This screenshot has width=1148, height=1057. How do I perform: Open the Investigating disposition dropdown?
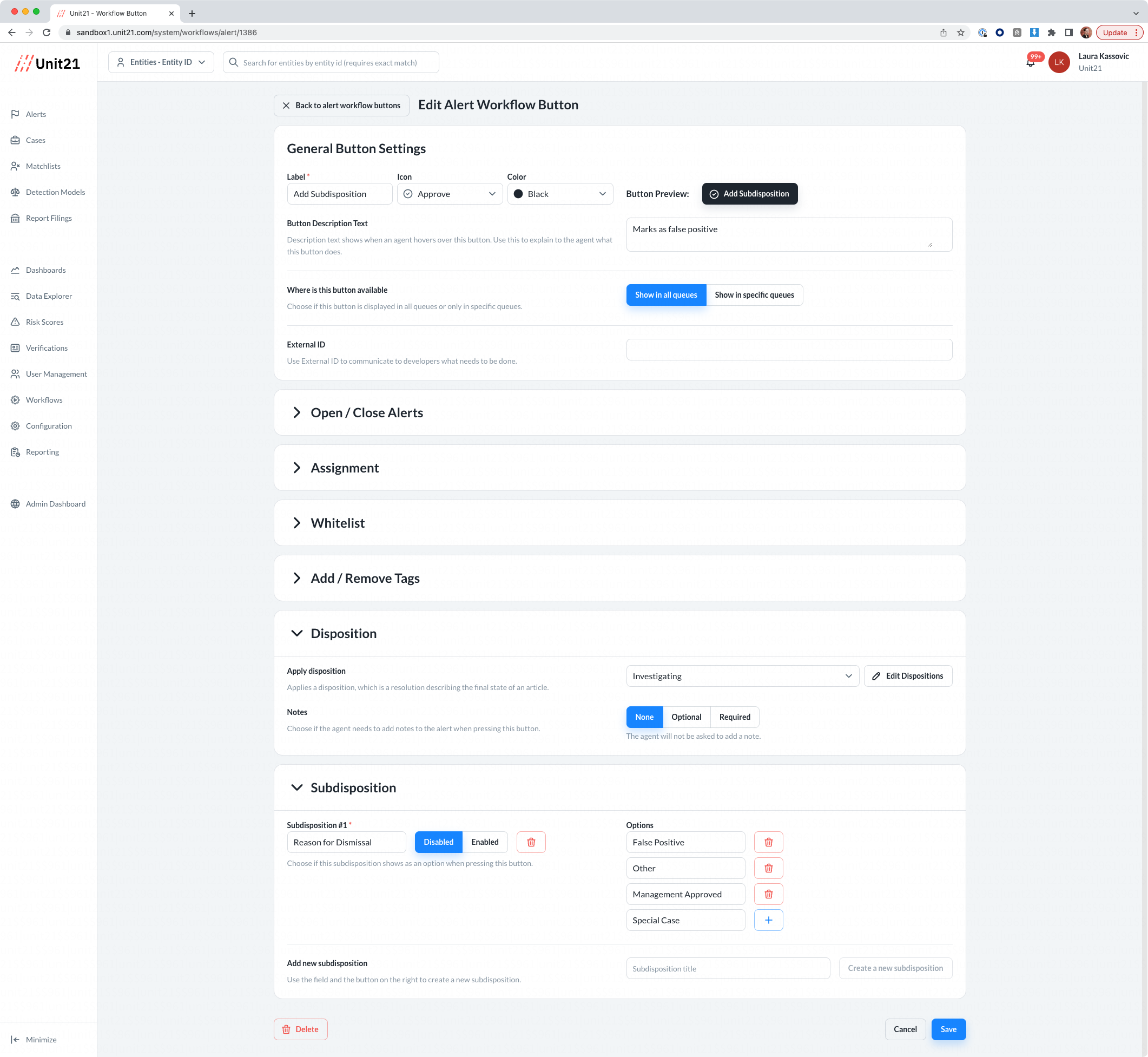click(742, 676)
